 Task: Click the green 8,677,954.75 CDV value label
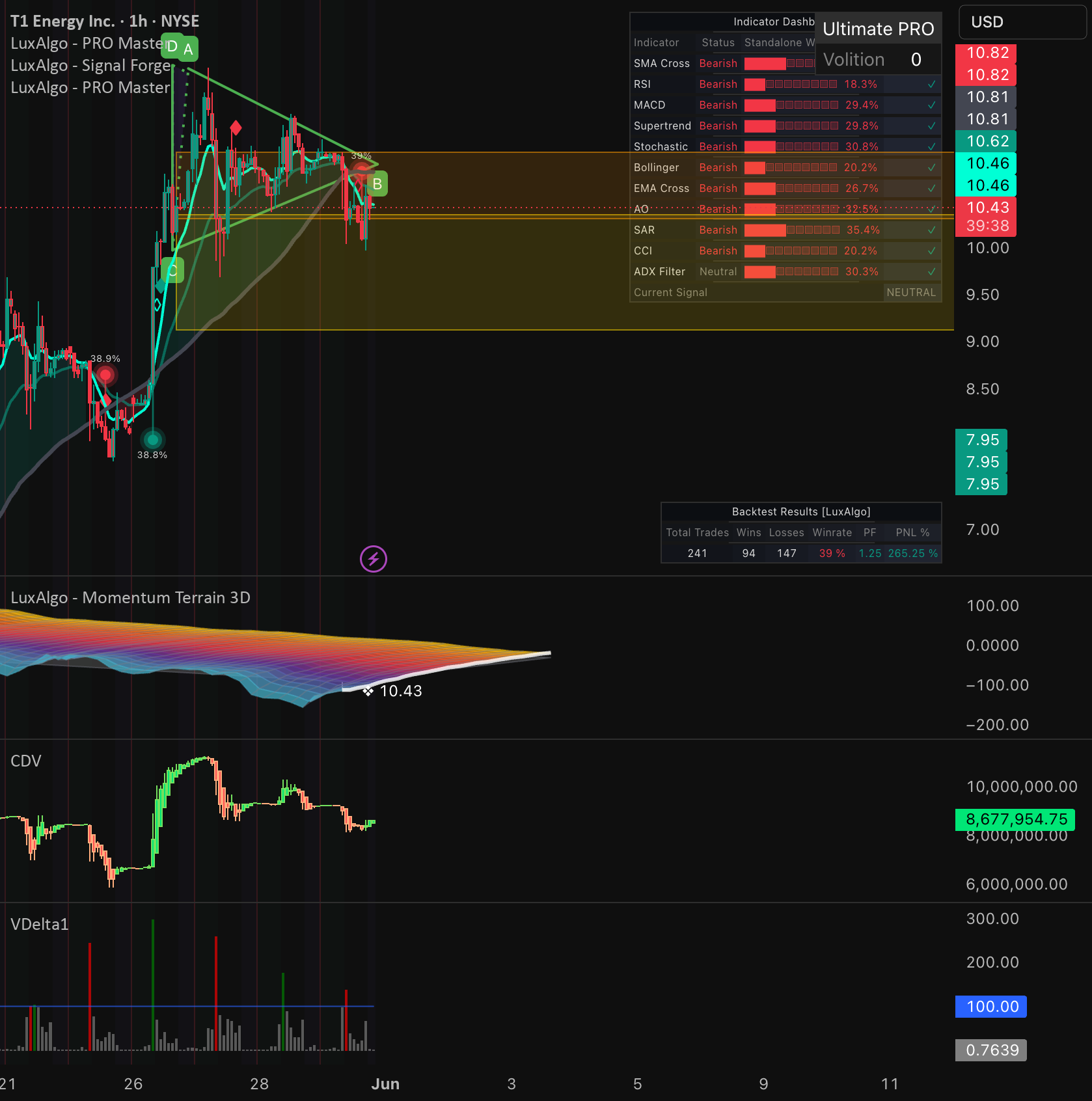point(1017,819)
